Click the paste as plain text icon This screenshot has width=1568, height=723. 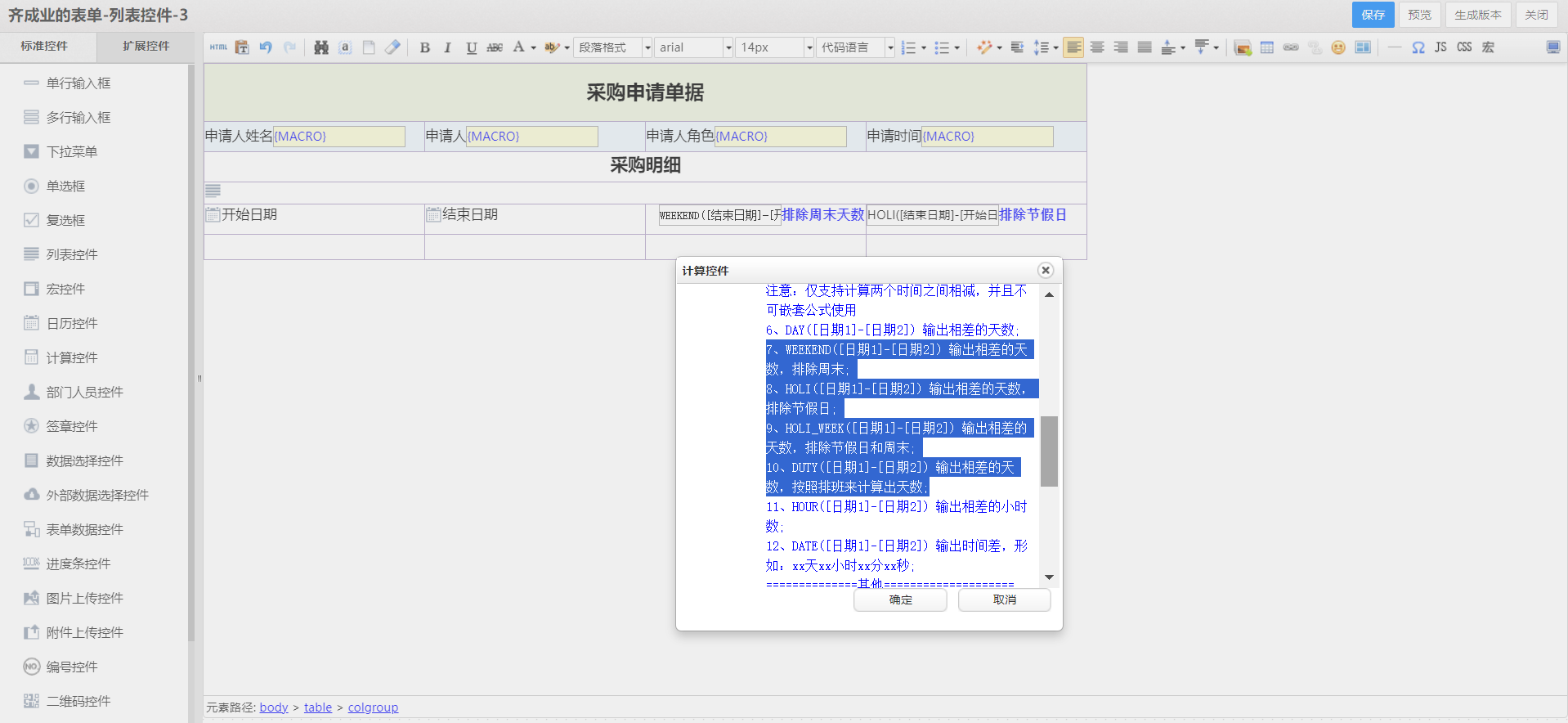(x=242, y=47)
